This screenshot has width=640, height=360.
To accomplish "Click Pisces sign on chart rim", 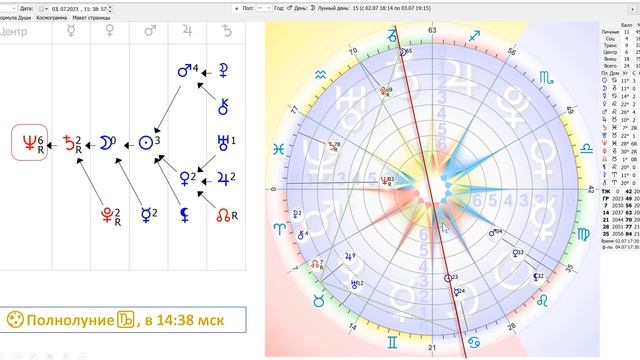I will coord(279,149).
